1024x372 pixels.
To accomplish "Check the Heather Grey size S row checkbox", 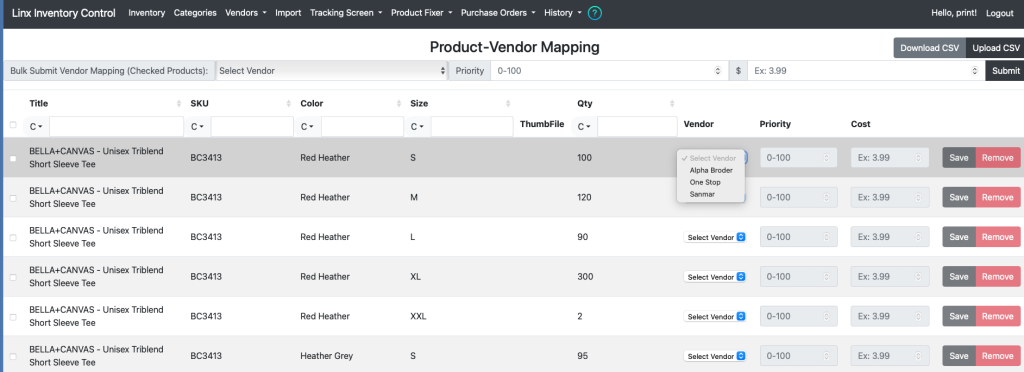I will pos(13,356).
